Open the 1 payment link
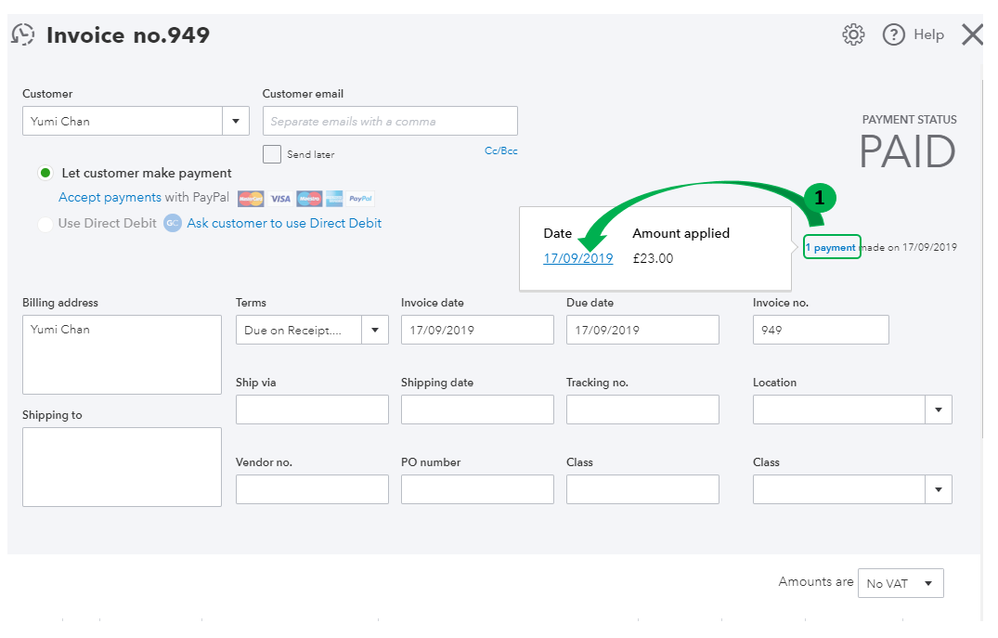Screen dimensions: 998x638 pyautogui.click(x=831, y=247)
